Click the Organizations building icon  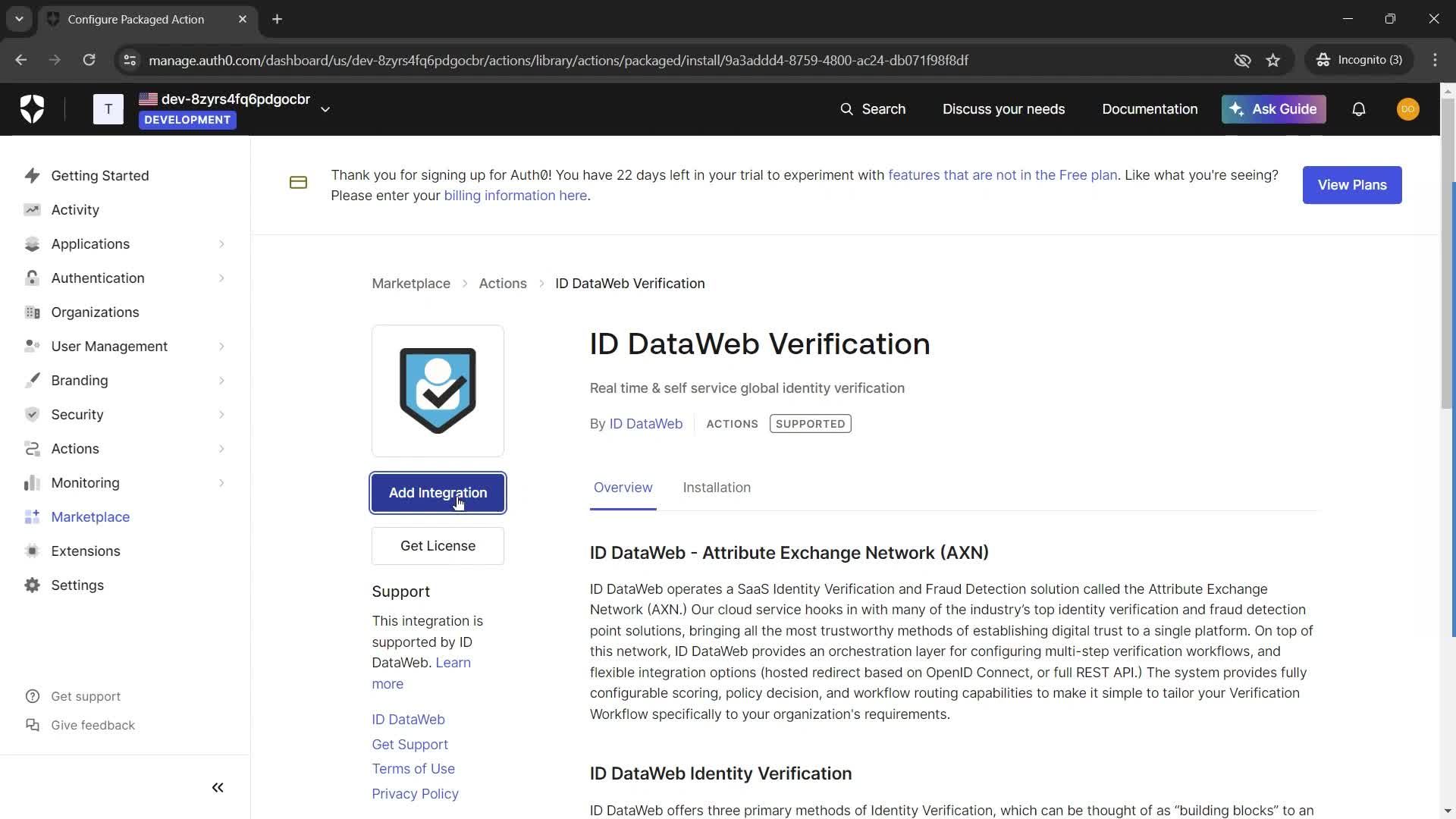coord(32,312)
